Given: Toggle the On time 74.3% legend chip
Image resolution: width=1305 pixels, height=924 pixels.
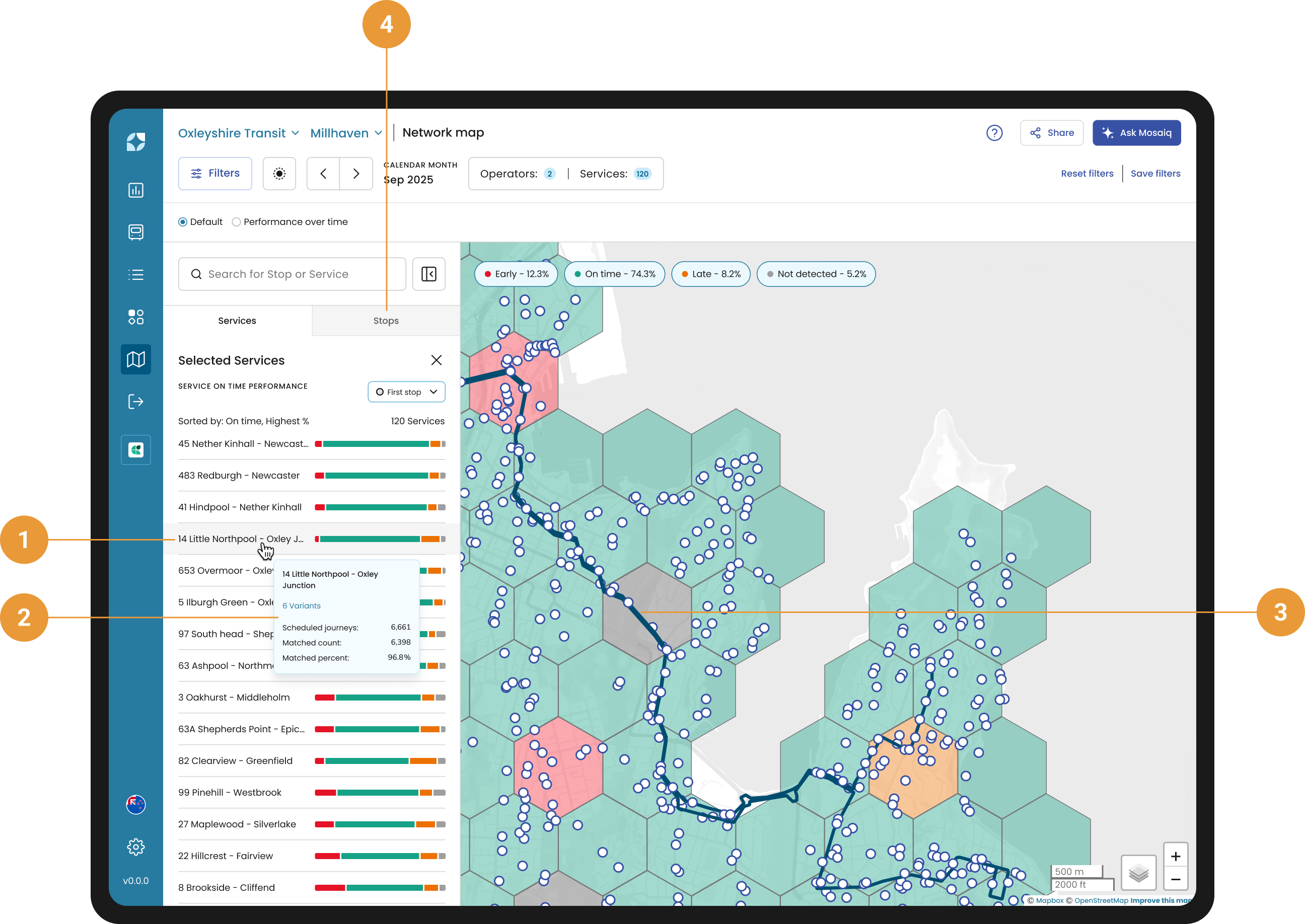Looking at the screenshot, I should click(615, 274).
